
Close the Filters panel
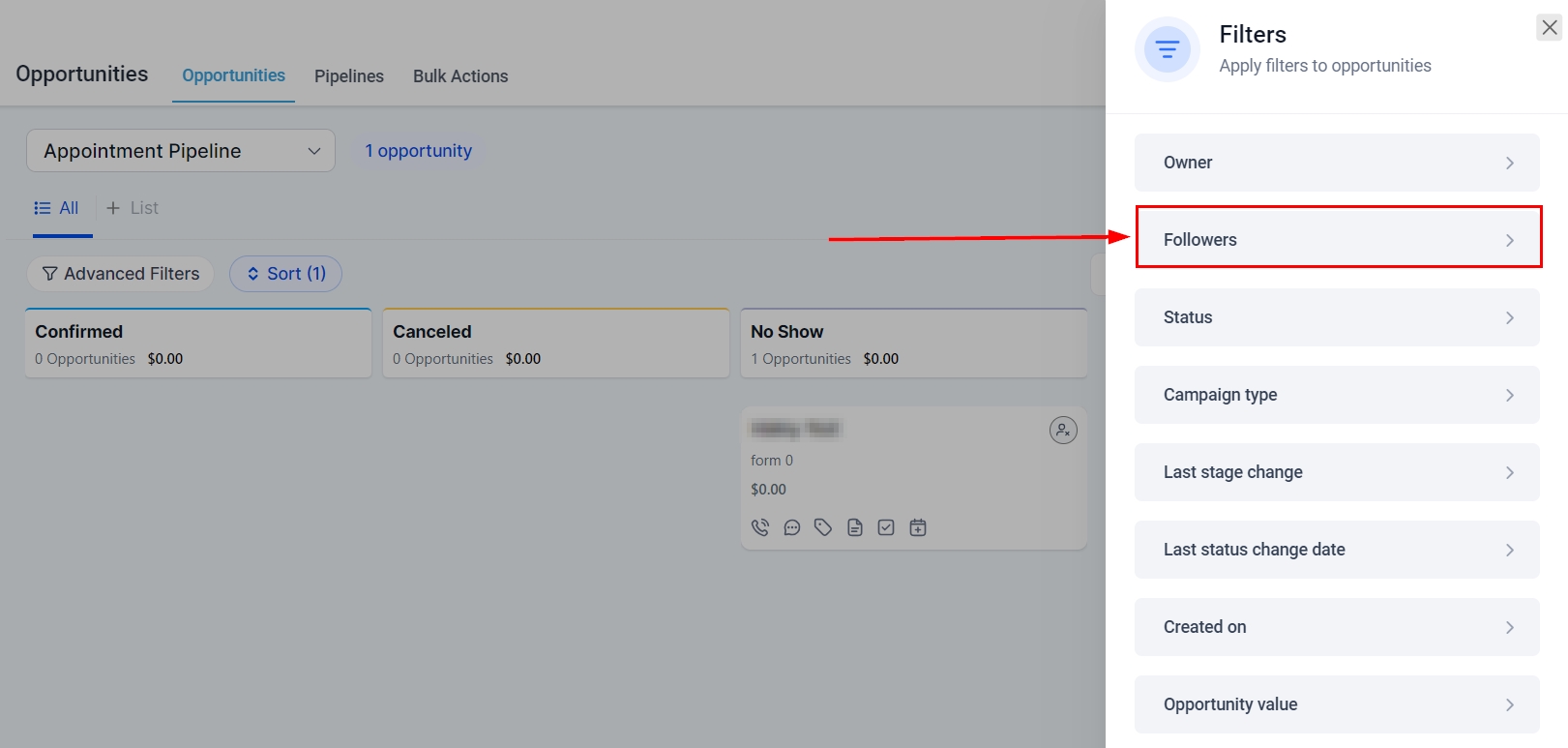(1549, 28)
